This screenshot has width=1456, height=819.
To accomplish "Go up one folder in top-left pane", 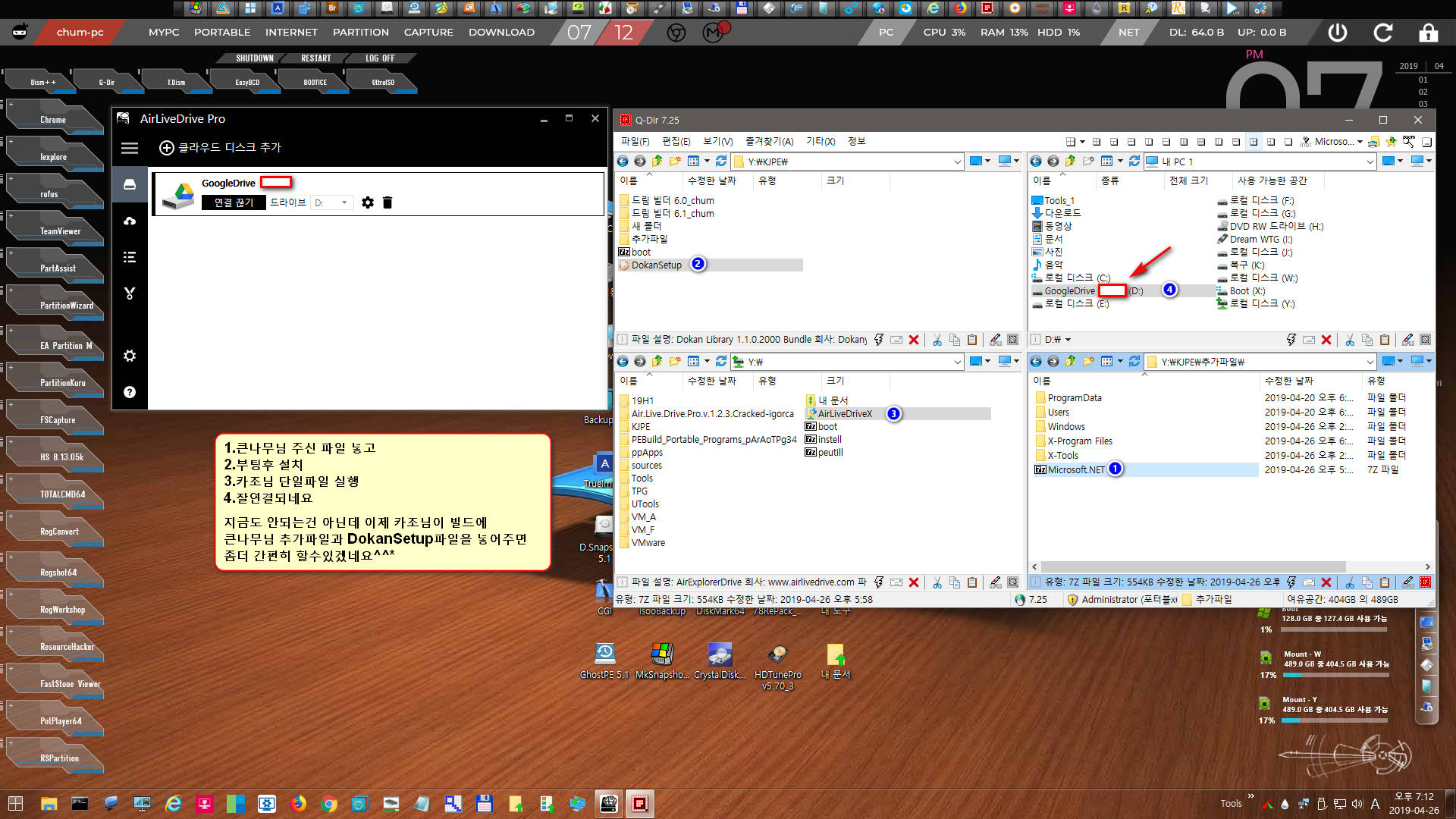I will tap(657, 162).
